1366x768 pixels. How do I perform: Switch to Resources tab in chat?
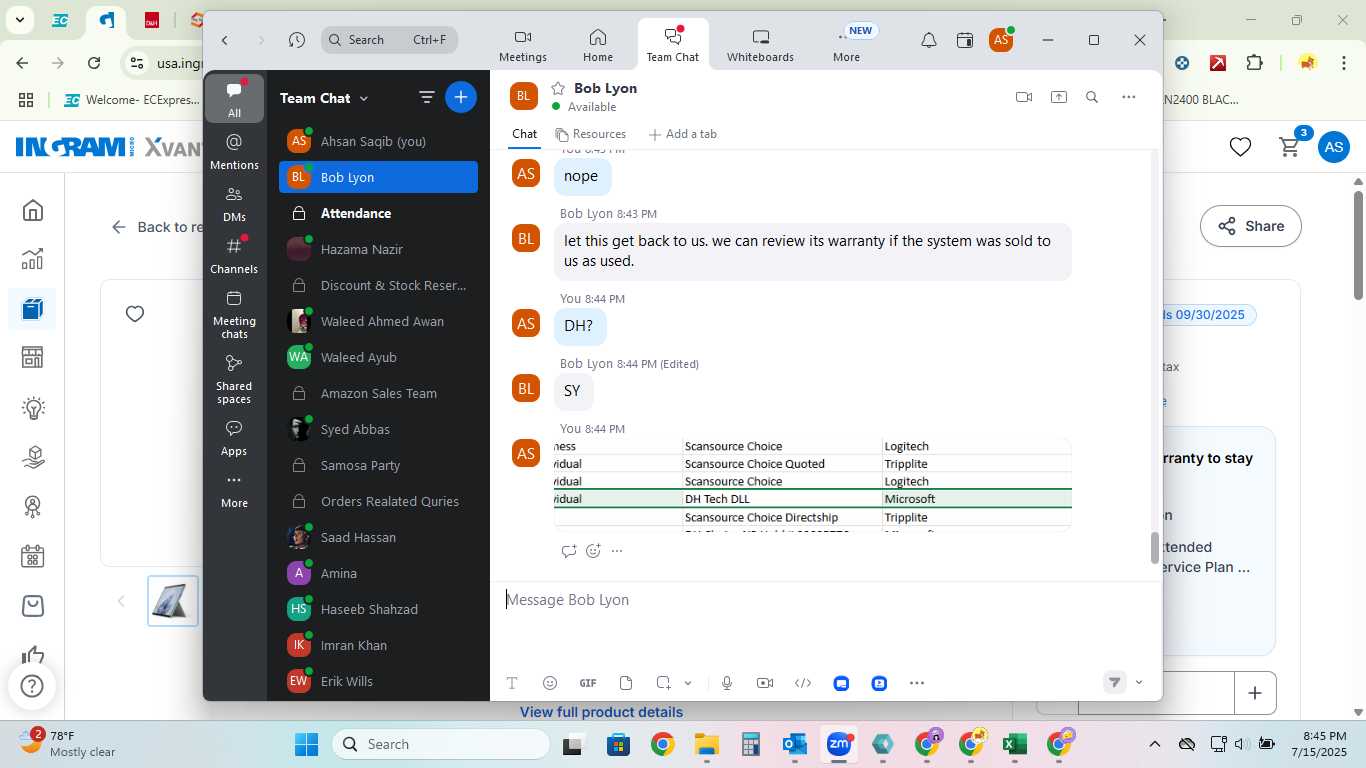point(590,134)
